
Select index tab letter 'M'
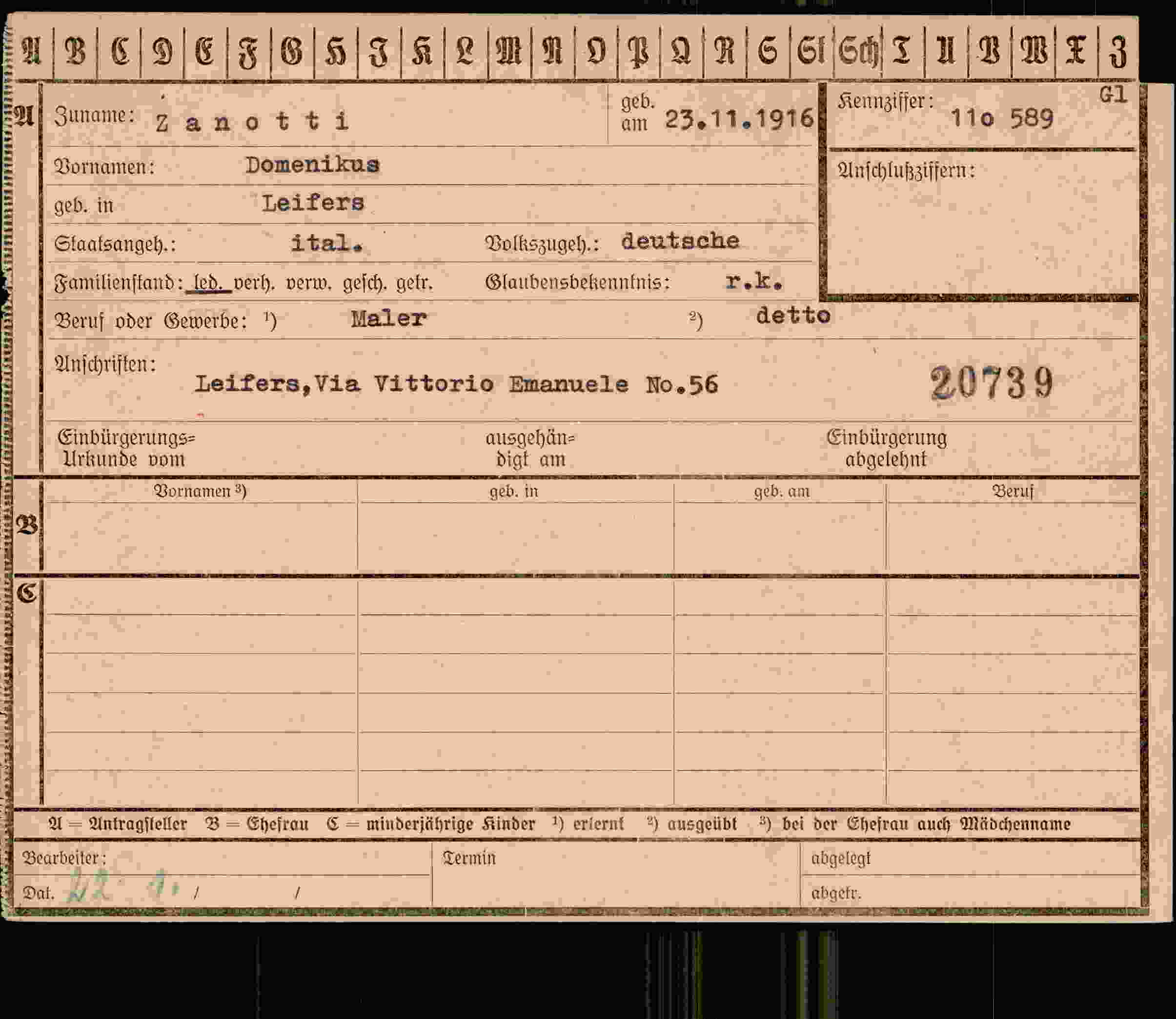(x=508, y=51)
